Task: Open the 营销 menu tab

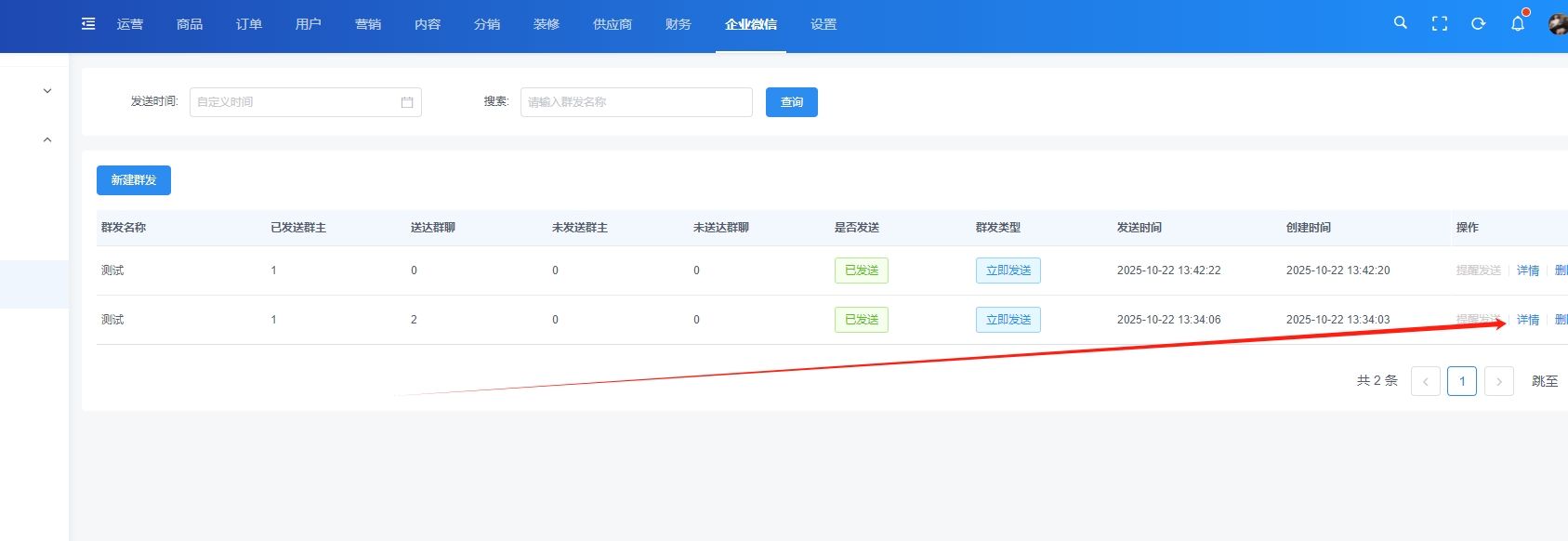Action: point(367,25)
